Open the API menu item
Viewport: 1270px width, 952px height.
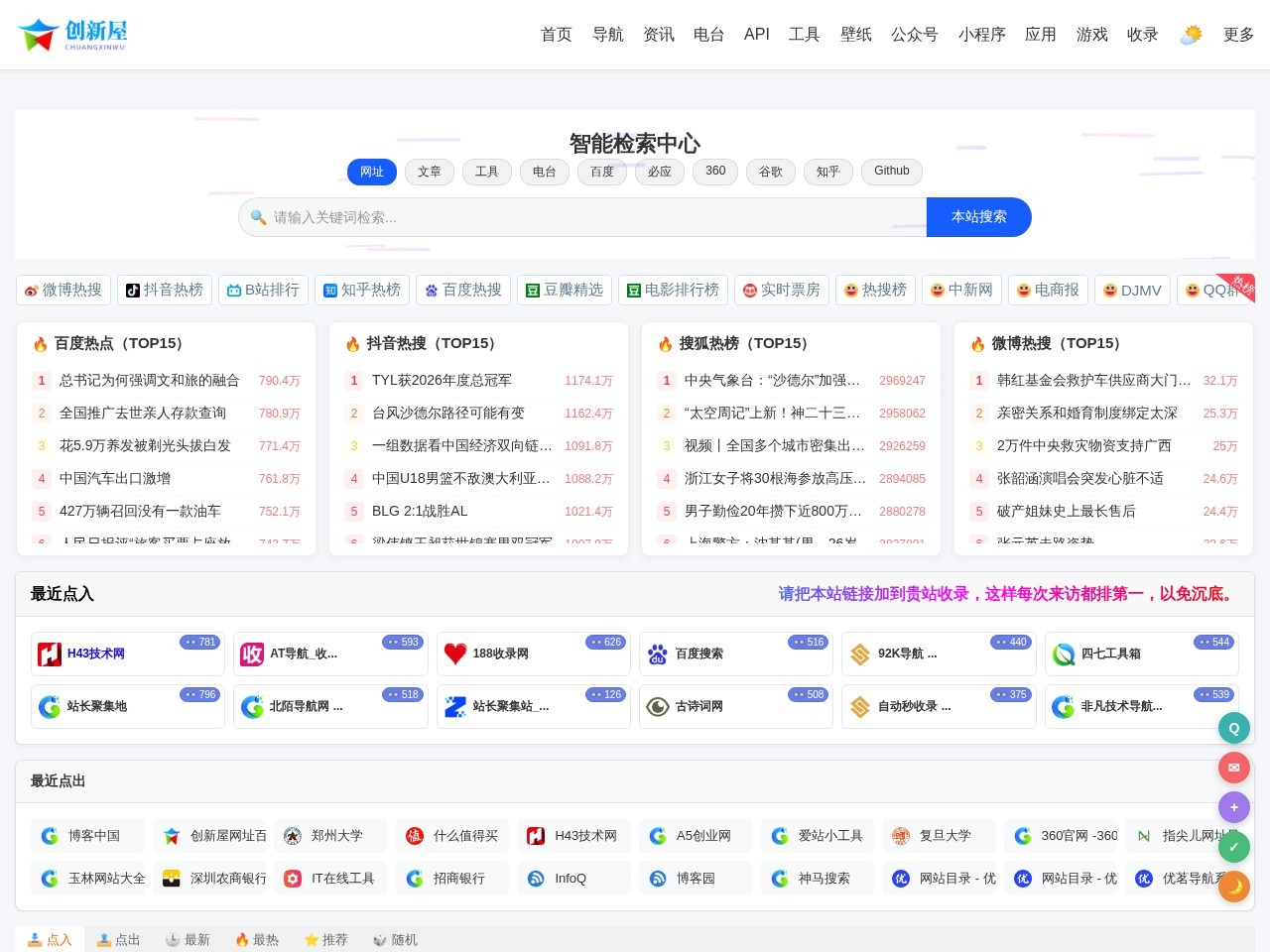pyautogui.click(x=757, y=35)
